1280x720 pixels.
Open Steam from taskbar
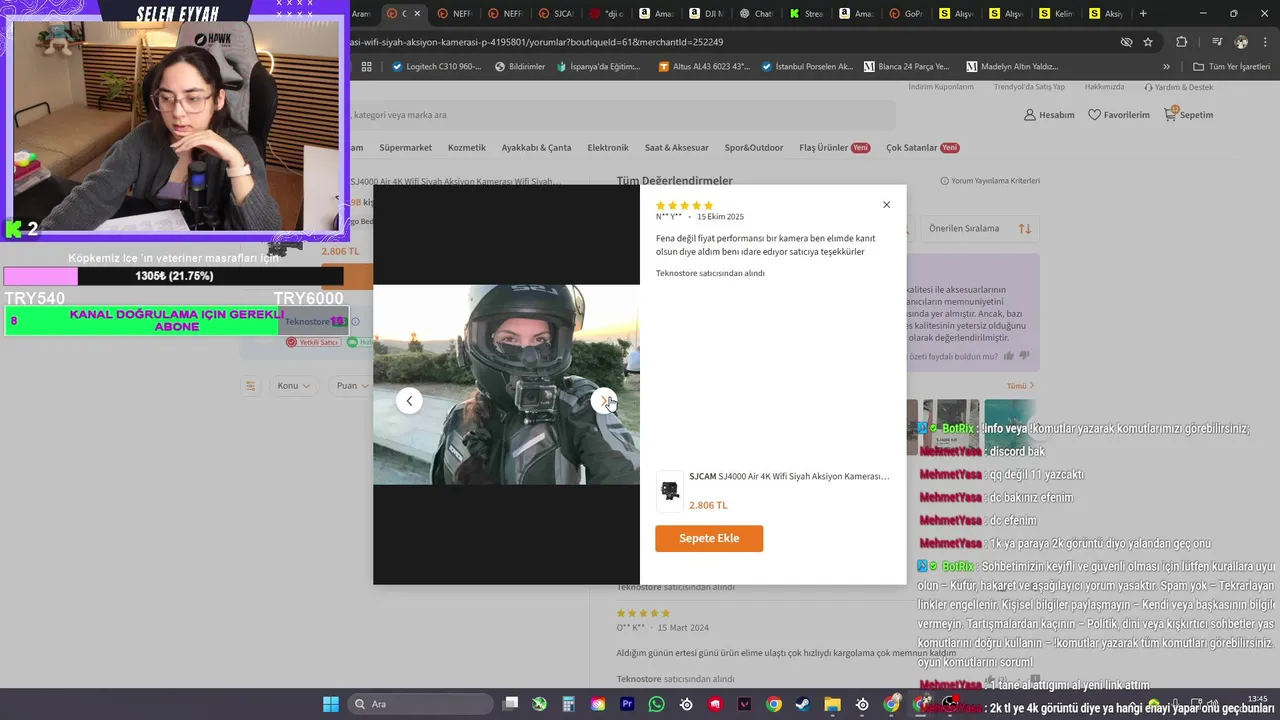point(803,704)
